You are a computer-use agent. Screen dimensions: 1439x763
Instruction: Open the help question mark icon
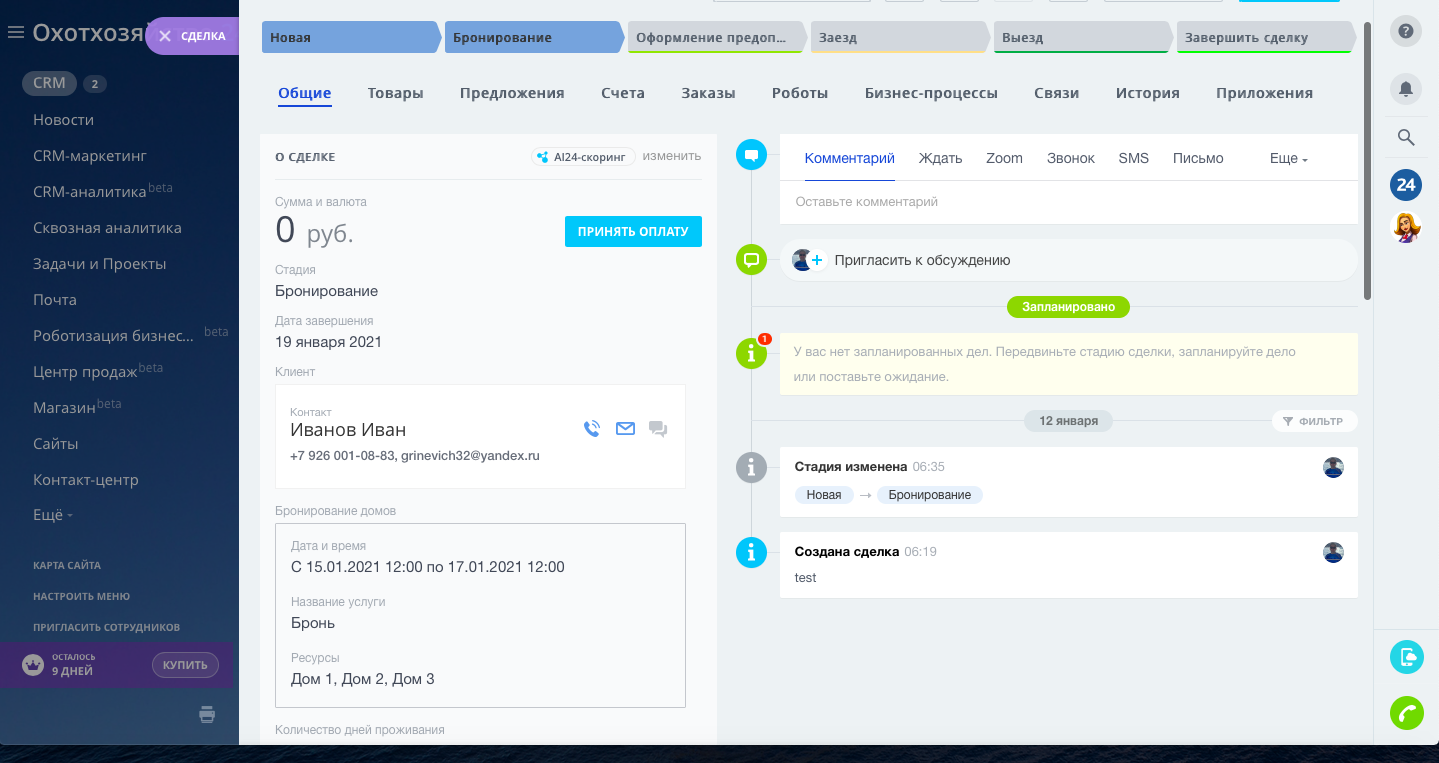pos(1406,31)
